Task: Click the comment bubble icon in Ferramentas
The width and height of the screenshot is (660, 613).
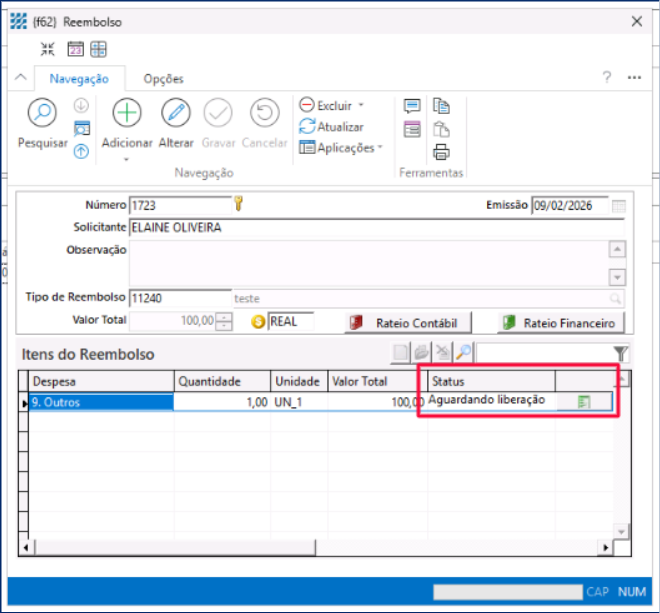Action: coord(412,106)
